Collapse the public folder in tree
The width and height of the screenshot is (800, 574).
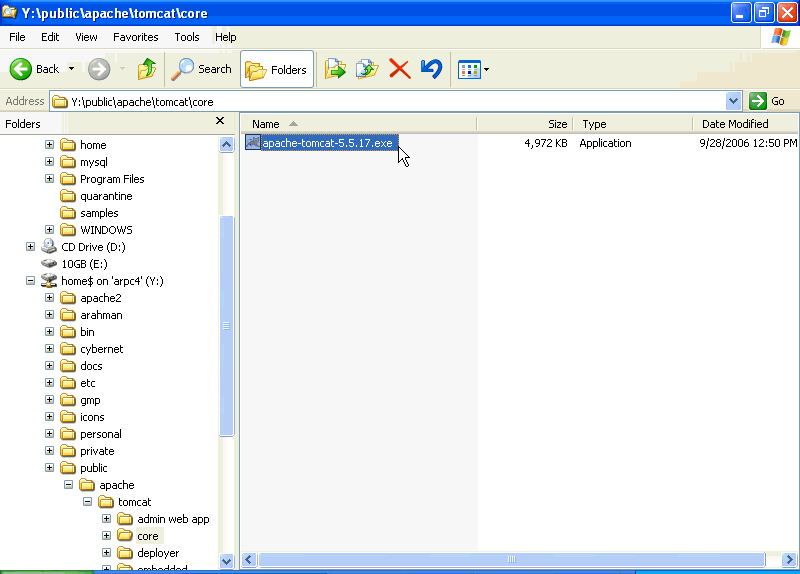click(x=49, y=468)
